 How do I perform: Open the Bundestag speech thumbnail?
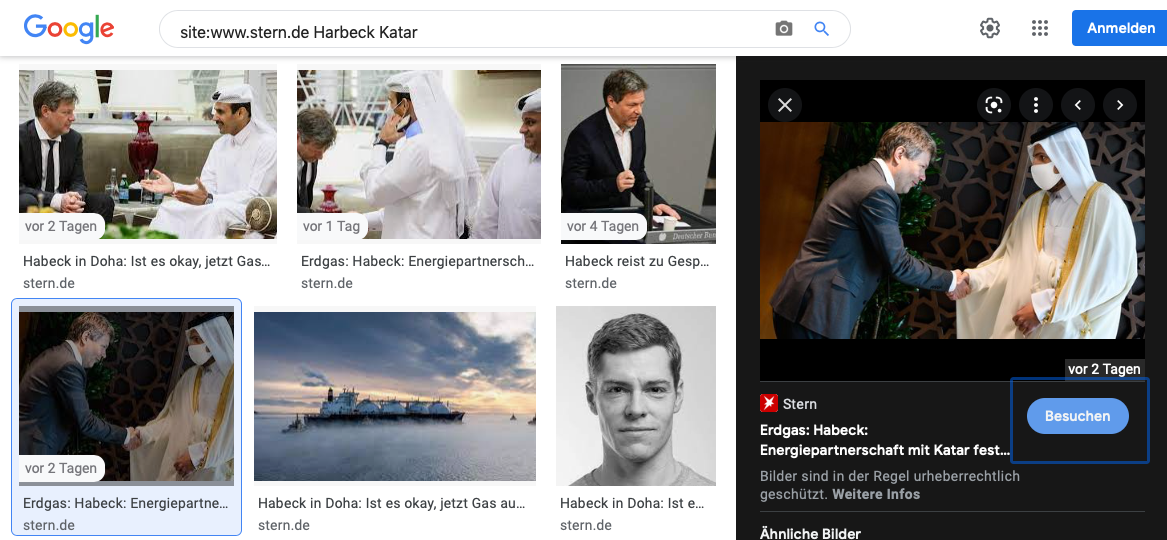click(x=638, y=153)
